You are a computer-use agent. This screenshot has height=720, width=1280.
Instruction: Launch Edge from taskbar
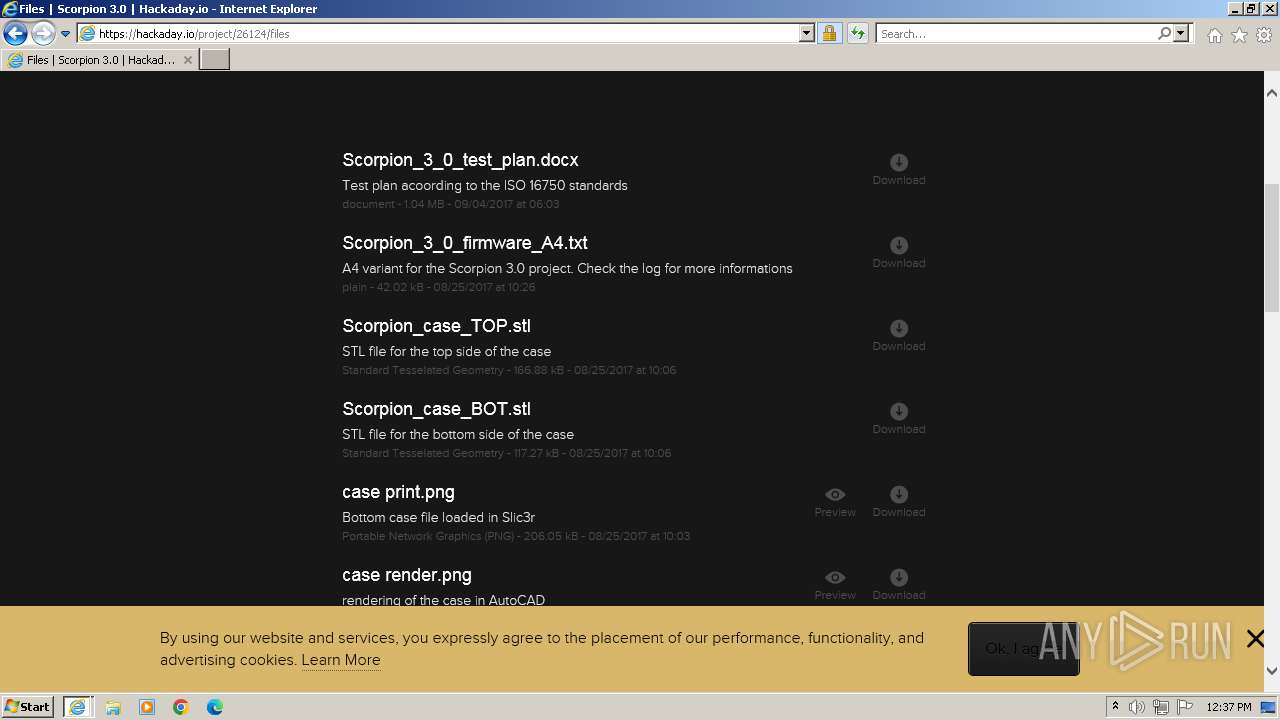point(215,707)
